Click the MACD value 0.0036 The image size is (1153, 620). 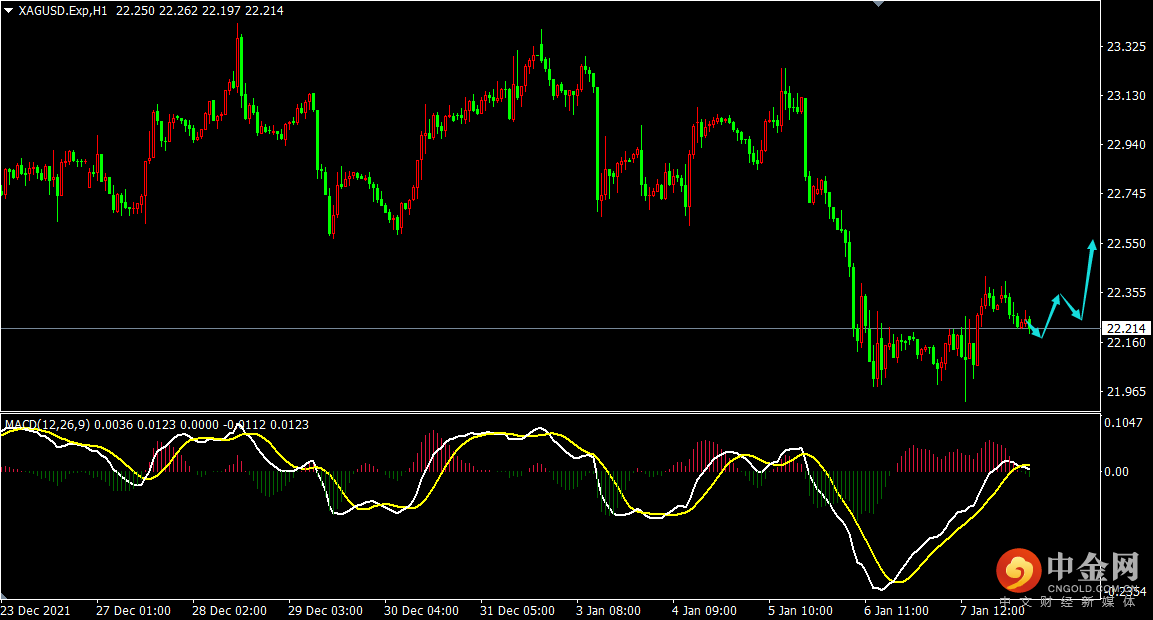[x=113, y=424]
